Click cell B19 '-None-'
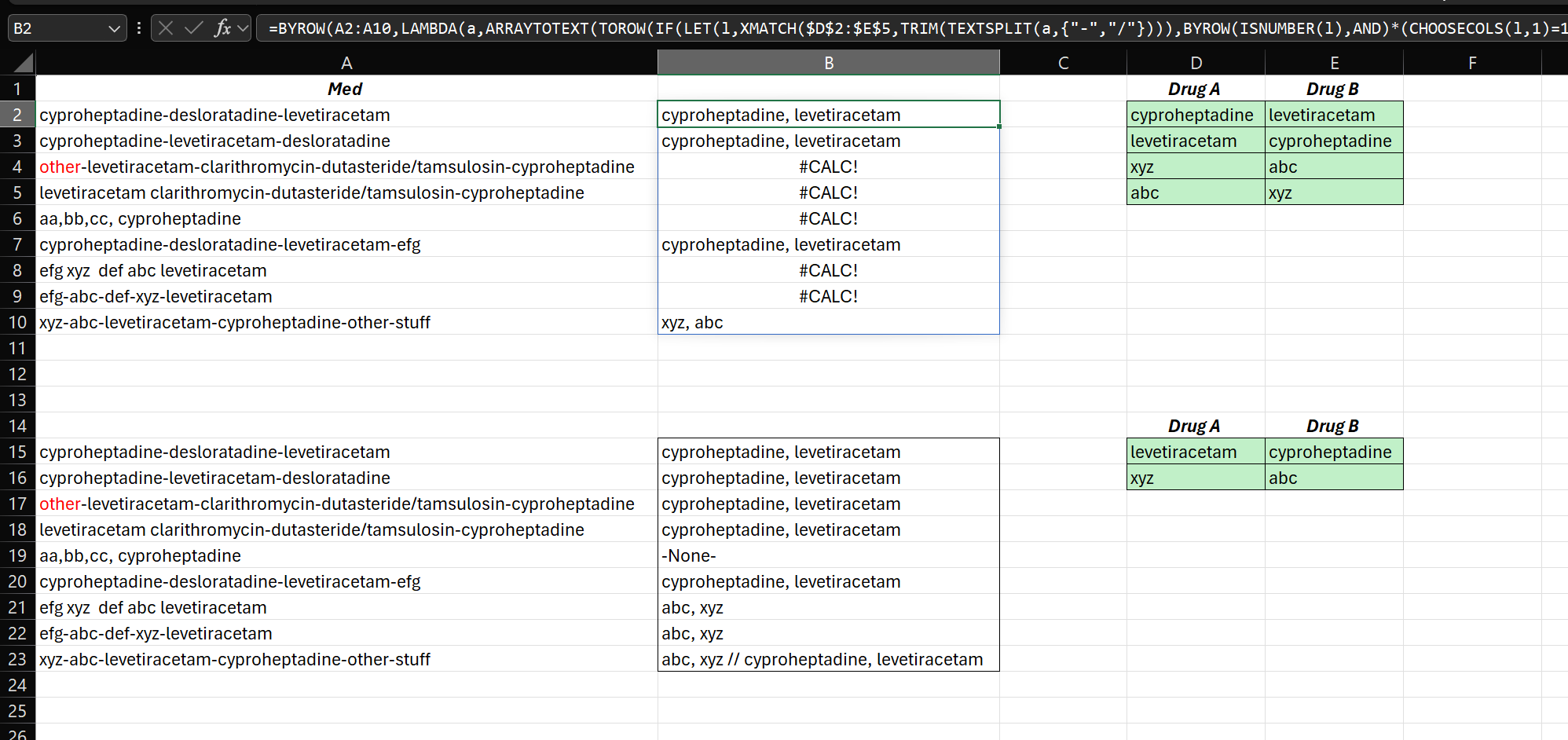This screenshot has width=1568, height=740. point(829,555)
